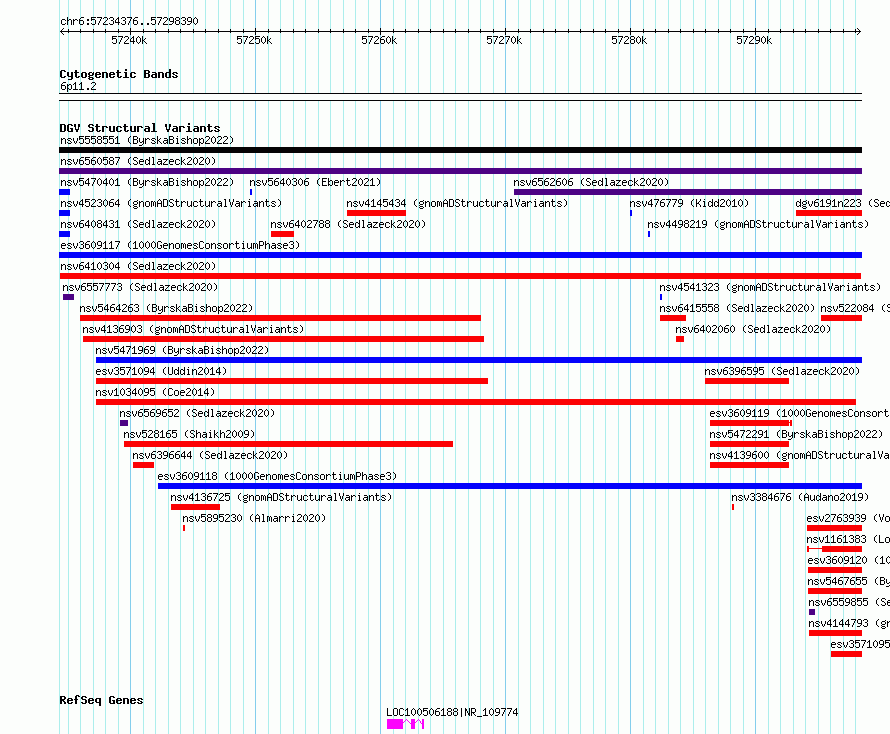Click the nsv522084 red variant bar
This screenshot has height=734, width=890.
pos(841,318)
